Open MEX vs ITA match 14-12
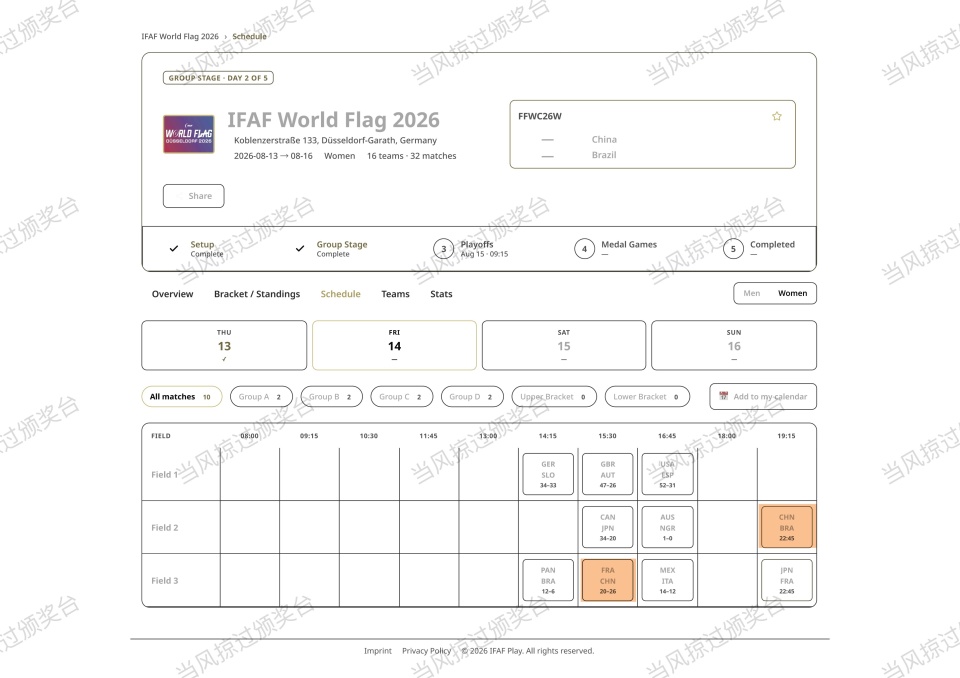The height and width of the screenshot is (678, 960). pos(667,581)
